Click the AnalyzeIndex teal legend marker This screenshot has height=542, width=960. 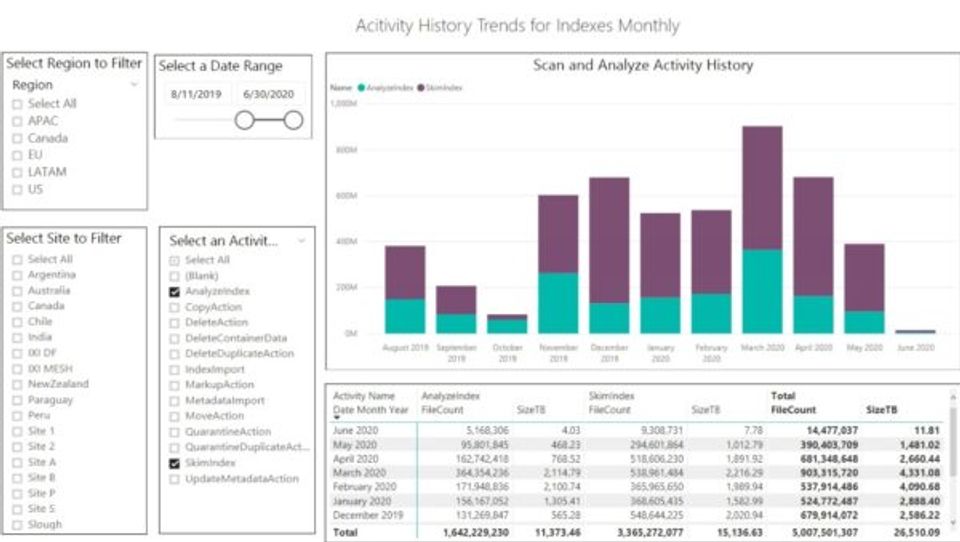click(x=361, y=88)
